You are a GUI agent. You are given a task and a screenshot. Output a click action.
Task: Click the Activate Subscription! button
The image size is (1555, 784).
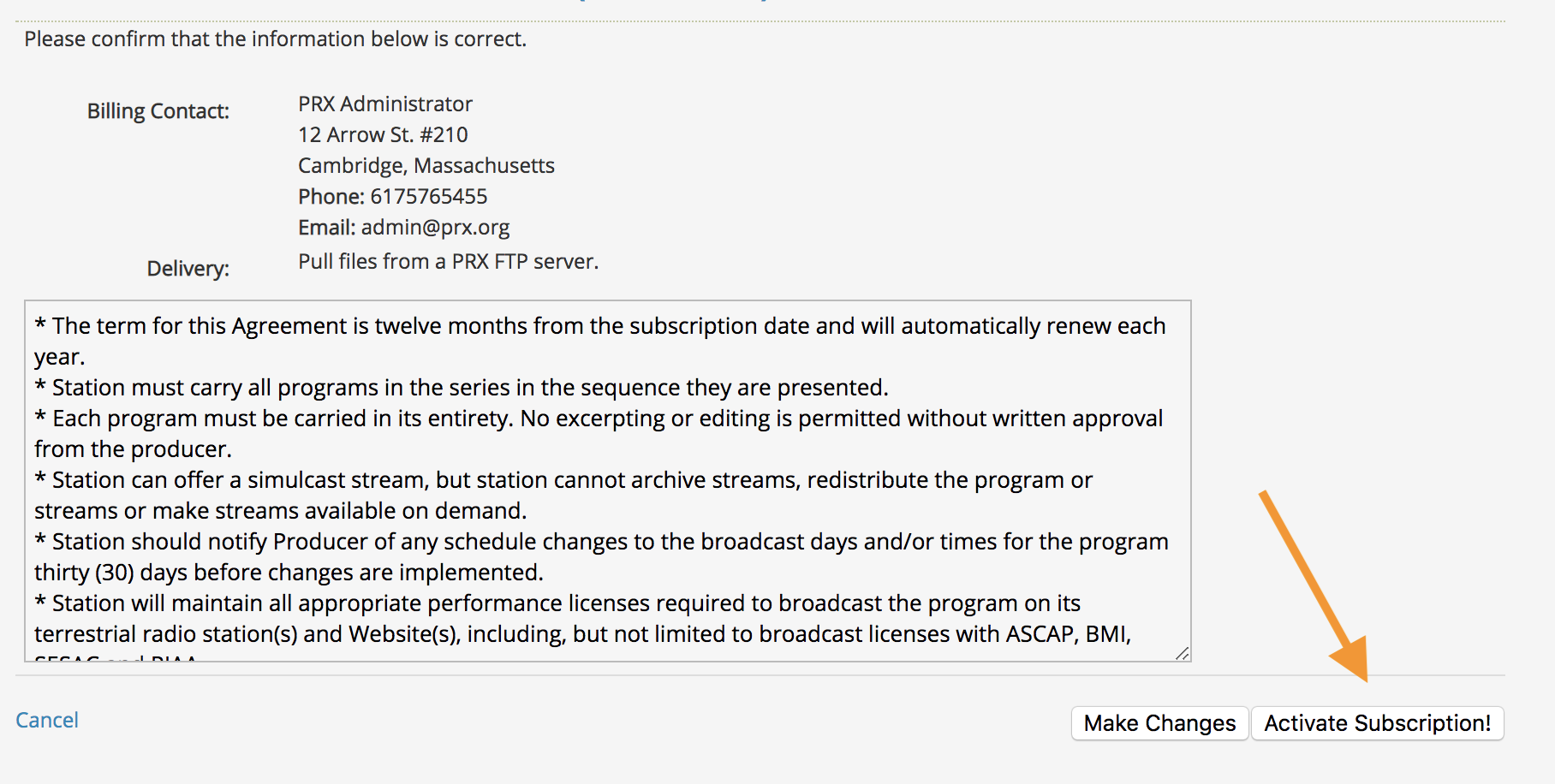[1377, 723]
